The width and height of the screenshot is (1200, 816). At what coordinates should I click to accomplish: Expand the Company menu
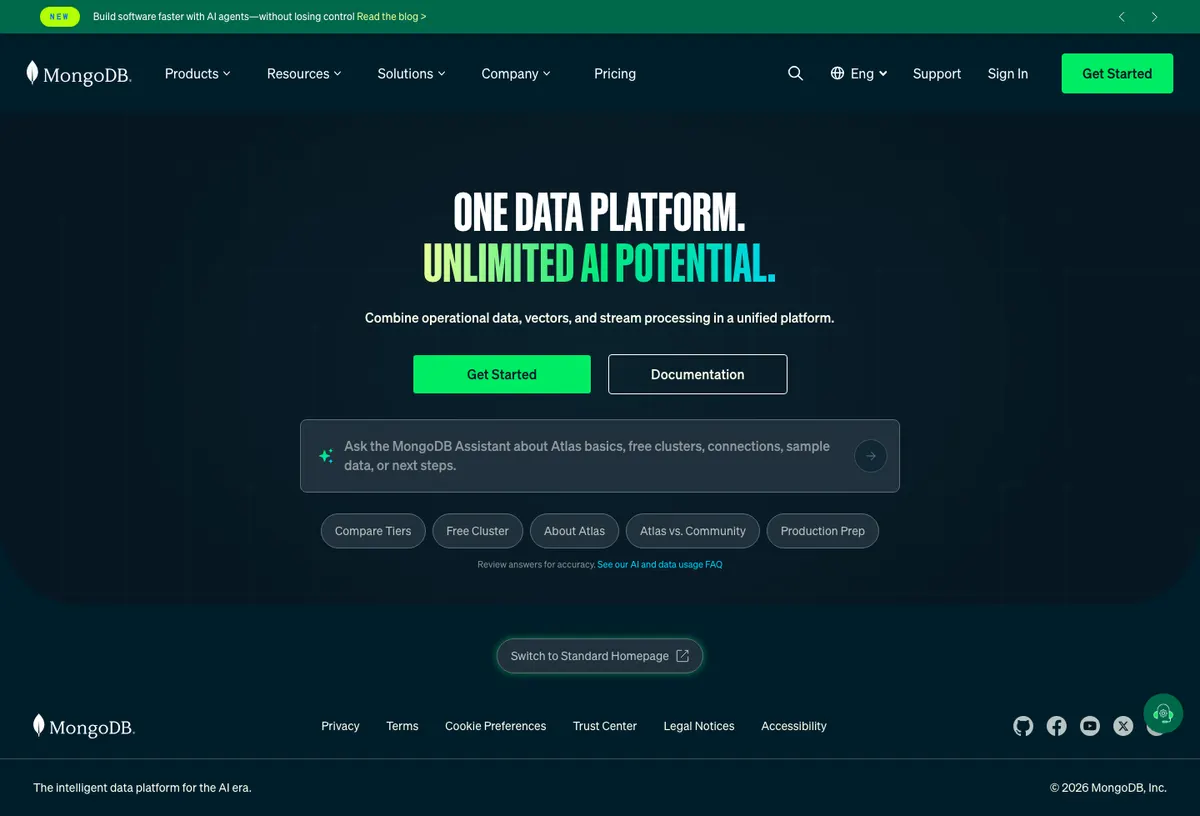(x=516, y=73)
